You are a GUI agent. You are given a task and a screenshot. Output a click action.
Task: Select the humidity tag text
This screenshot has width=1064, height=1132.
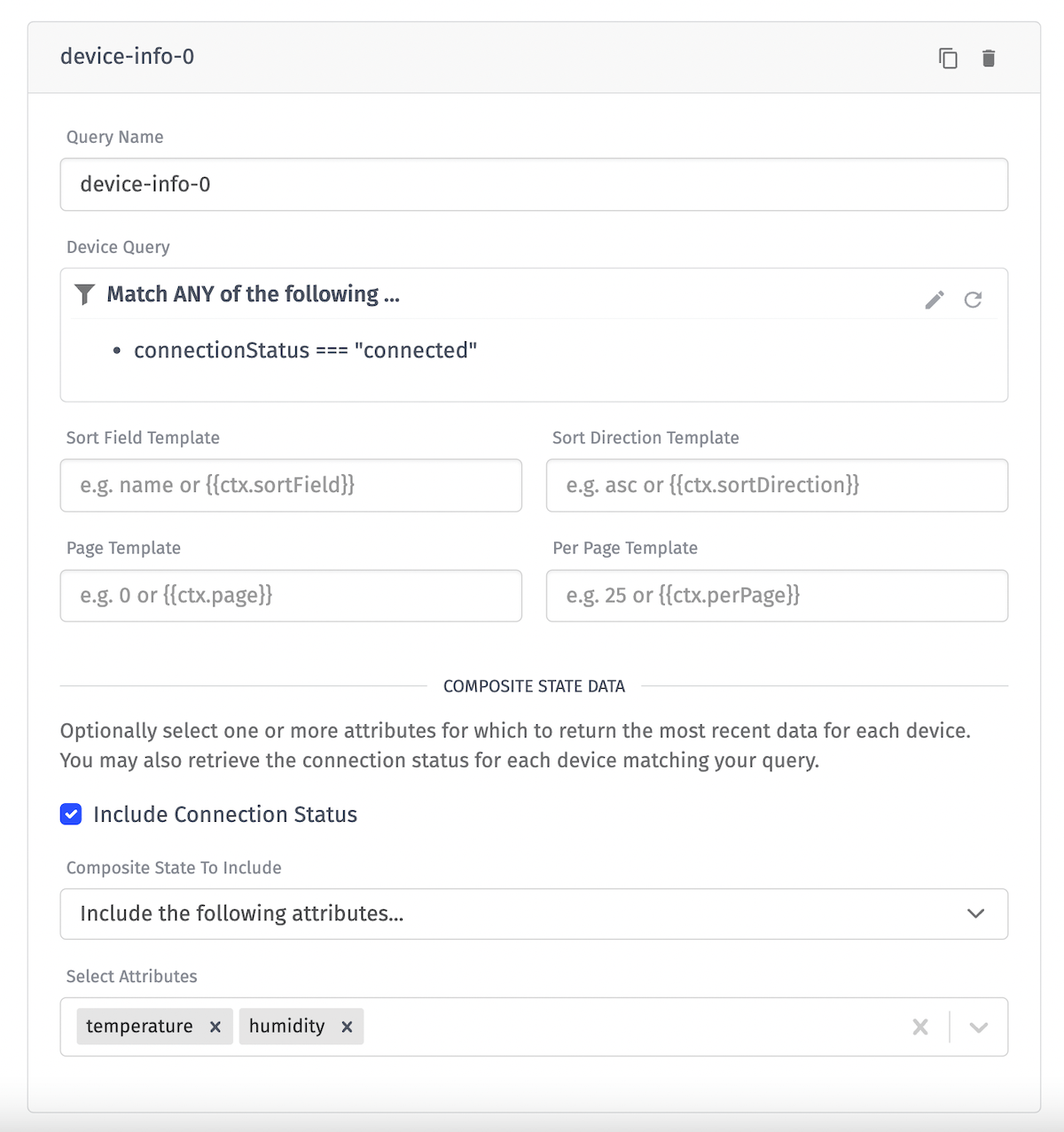286,1027
